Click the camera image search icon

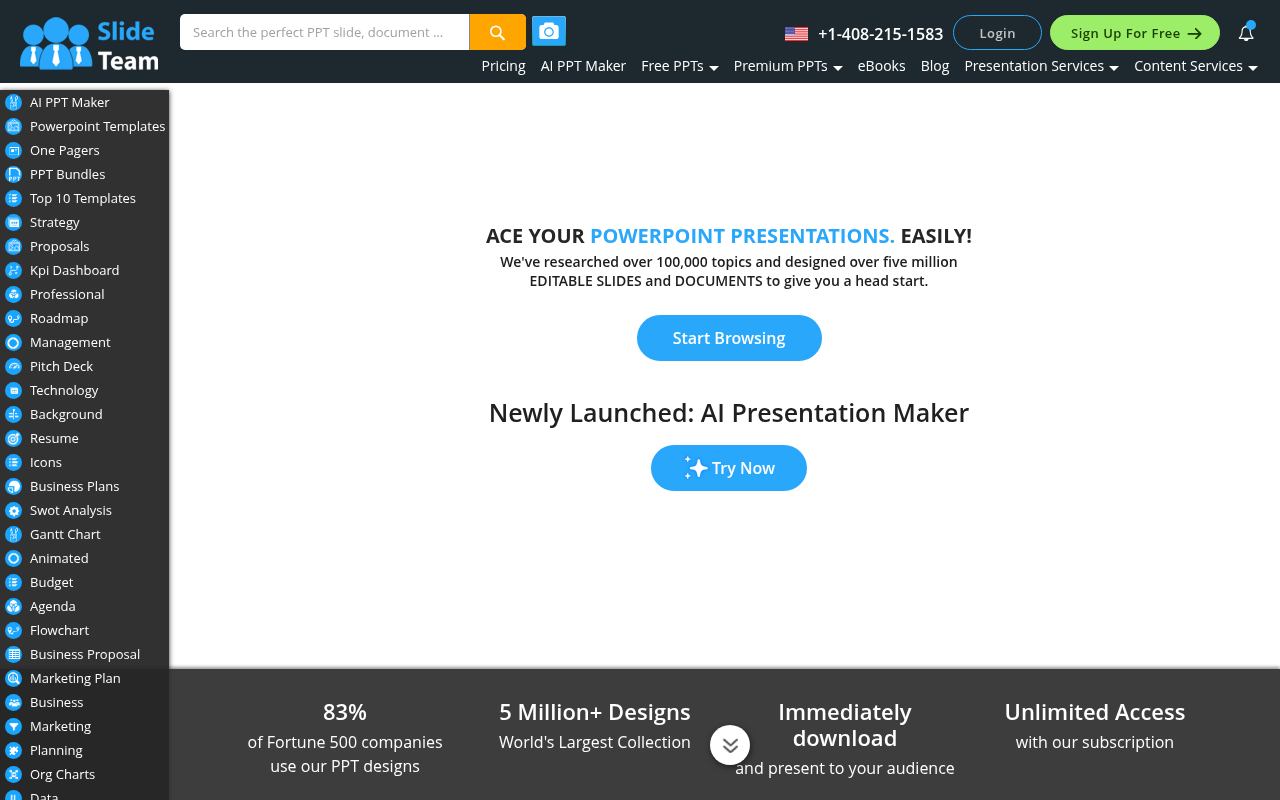click(x=548, y=31)
